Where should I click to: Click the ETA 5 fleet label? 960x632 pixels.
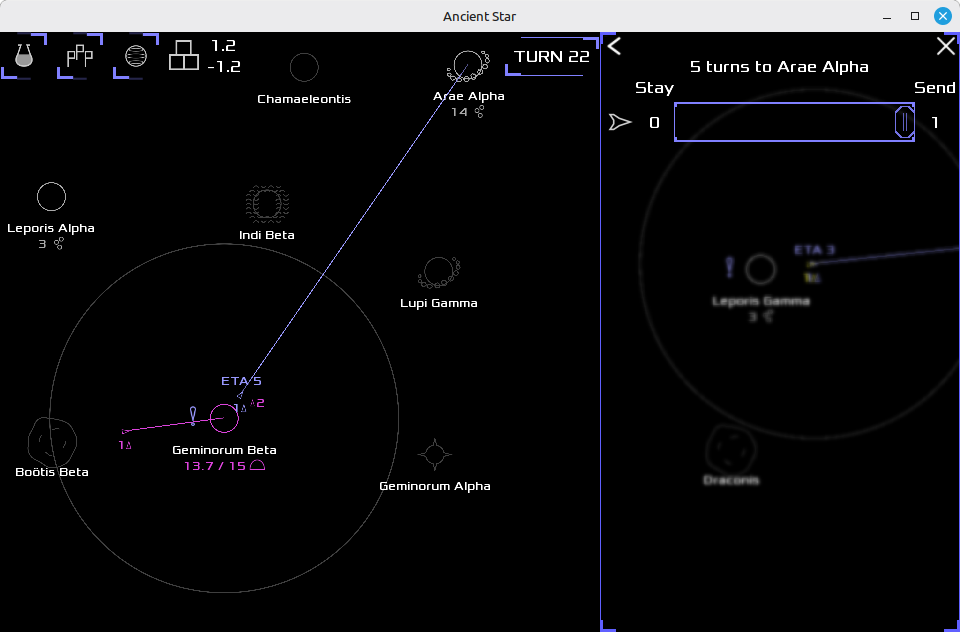click(241, 381)
